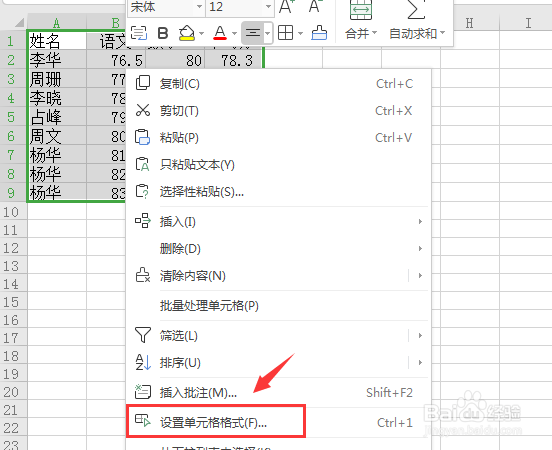Image resolution: width=552 pixels, height=450 pixels.
Task: Expand the 排序 submenu arrow
Action: [x=420, y=363]
